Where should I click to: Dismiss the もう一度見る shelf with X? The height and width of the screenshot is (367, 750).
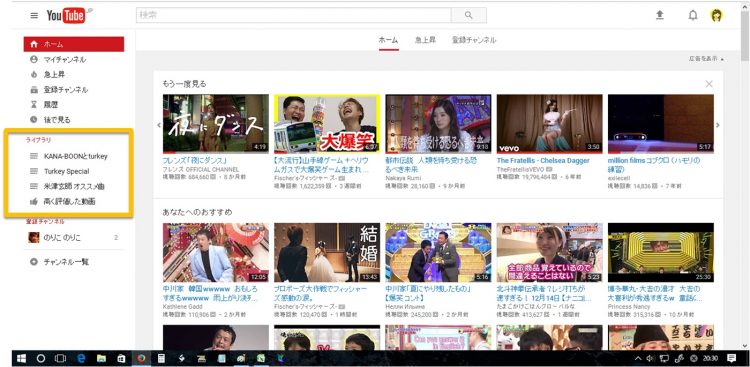click(x=709, y=84)
